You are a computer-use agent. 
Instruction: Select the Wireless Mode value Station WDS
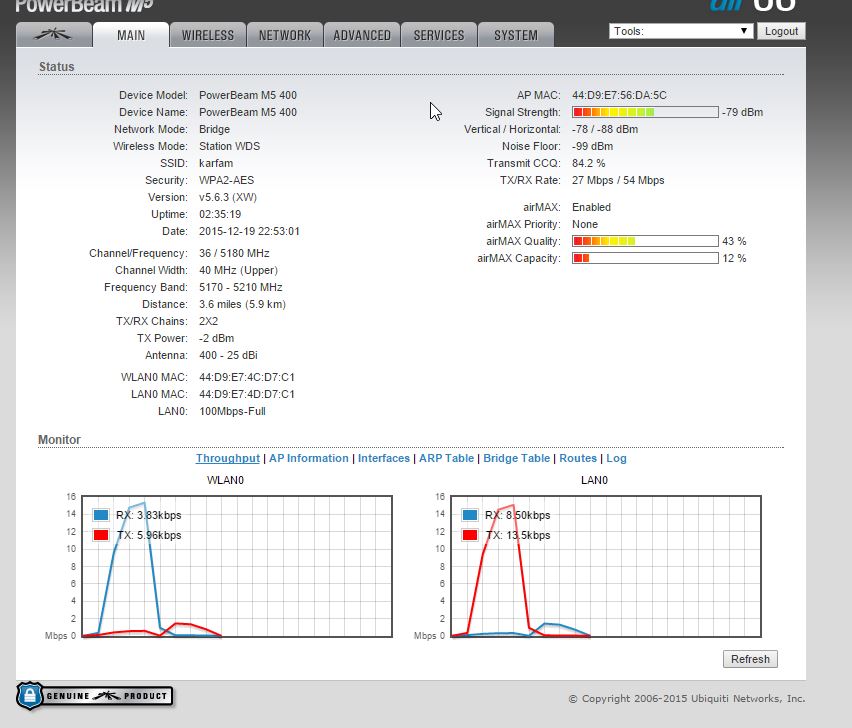[229, 146]
